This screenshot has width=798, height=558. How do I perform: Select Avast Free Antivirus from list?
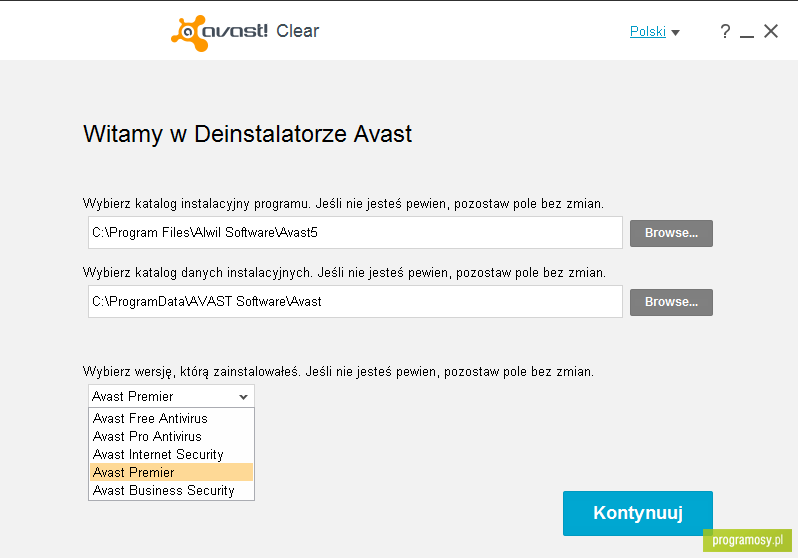coord(171,418)
